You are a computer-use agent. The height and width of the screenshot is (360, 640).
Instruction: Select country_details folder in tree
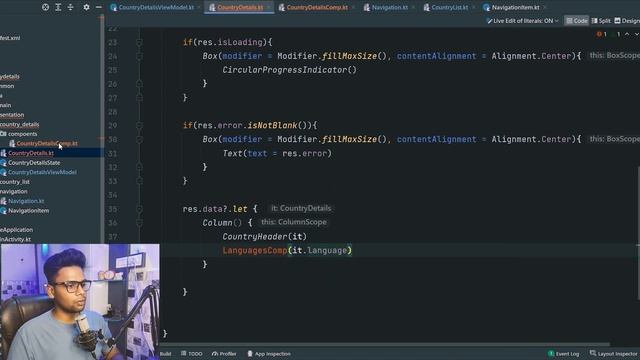[x=20, y=124]
